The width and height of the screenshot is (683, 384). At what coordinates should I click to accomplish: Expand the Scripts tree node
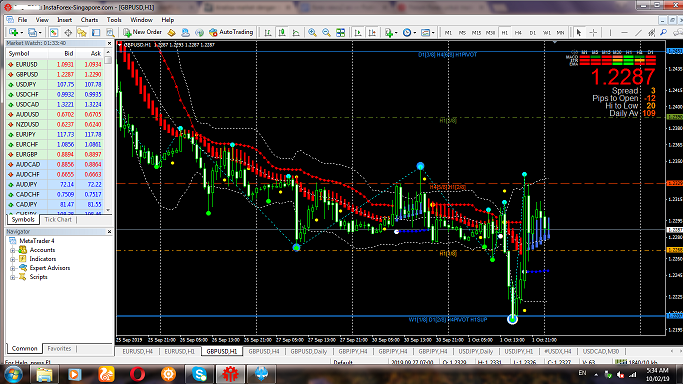tap(13, 277)
